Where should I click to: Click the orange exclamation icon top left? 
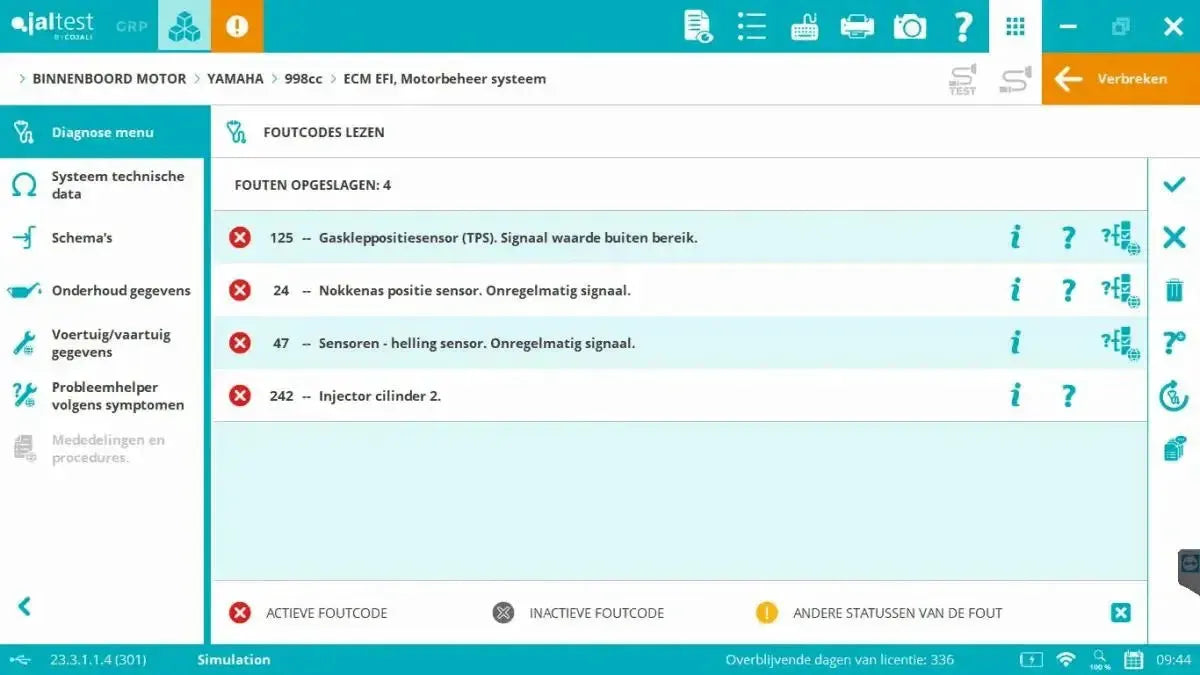click(237, 26)
